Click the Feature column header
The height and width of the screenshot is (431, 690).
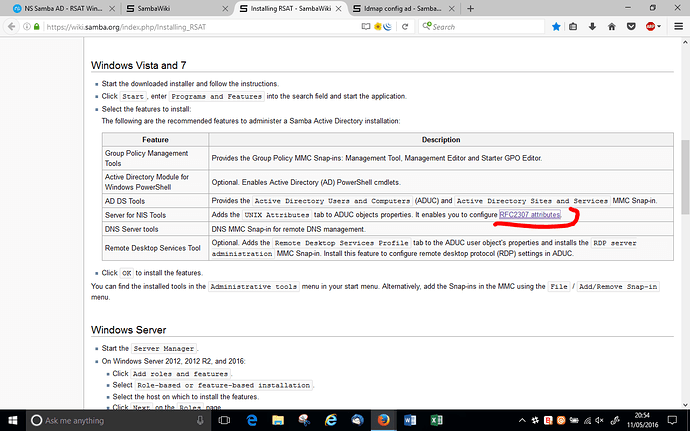click(x=155, y=140)
